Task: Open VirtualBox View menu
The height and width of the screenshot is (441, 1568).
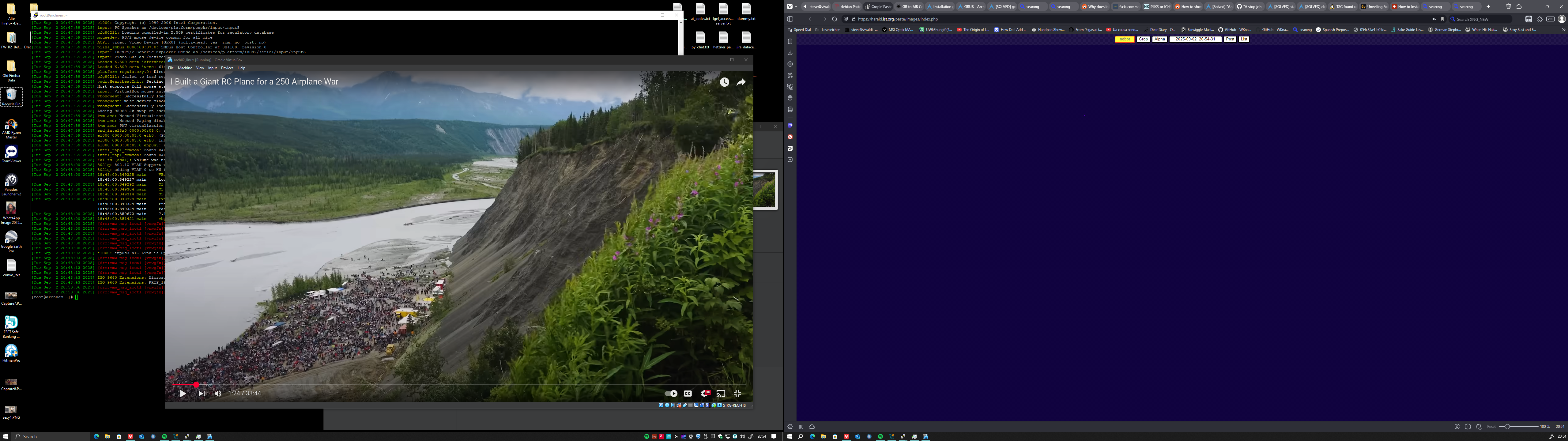Action: point(200,68)
